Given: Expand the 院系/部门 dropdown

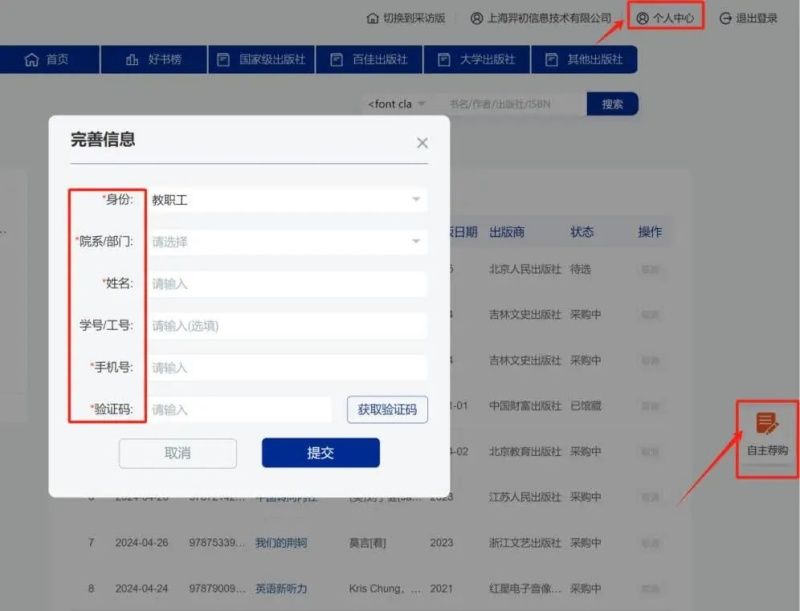Looking at the screenshot, I should (x=287, y=241).
